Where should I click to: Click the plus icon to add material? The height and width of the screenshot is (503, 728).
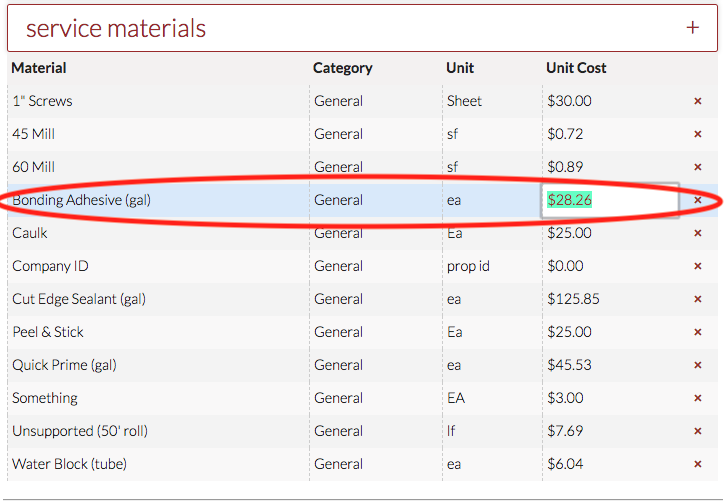[692, 27]
